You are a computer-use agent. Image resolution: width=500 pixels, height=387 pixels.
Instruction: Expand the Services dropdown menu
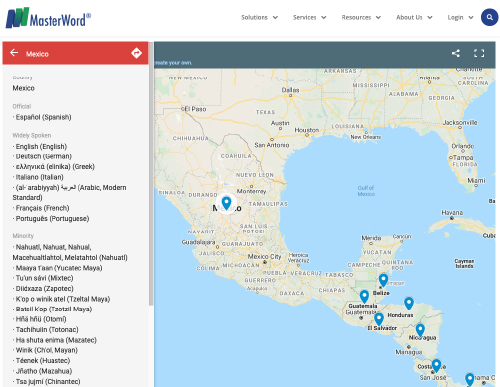point(309,17)
